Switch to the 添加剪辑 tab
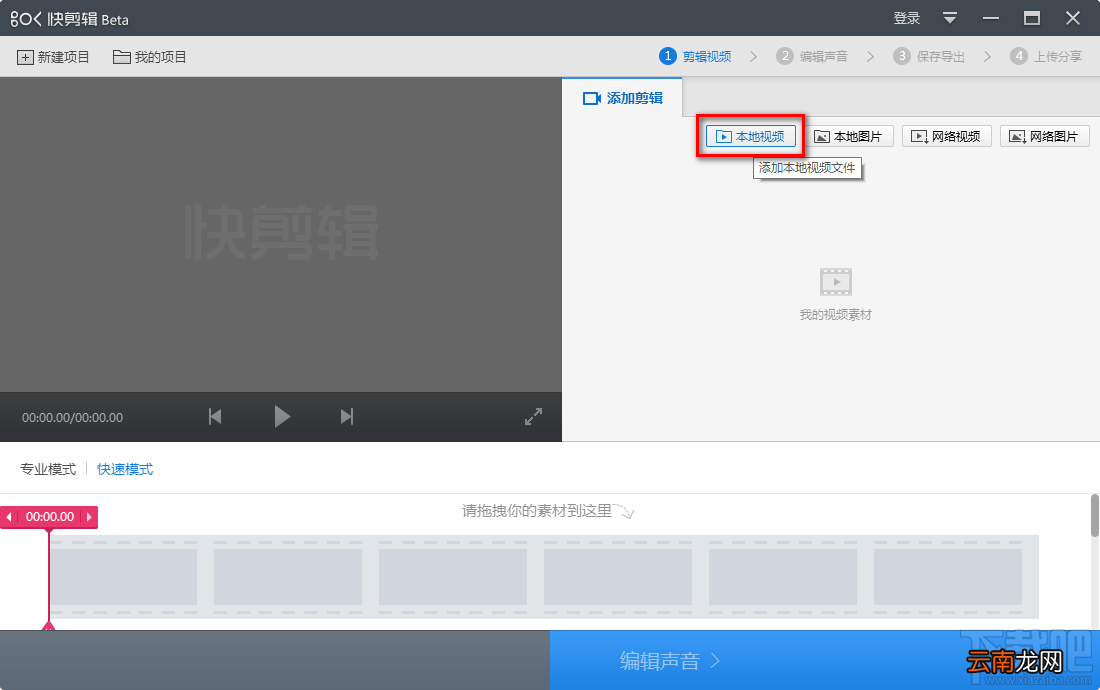The width and height of the screenshot is (1100, 690). click(622, 98)
